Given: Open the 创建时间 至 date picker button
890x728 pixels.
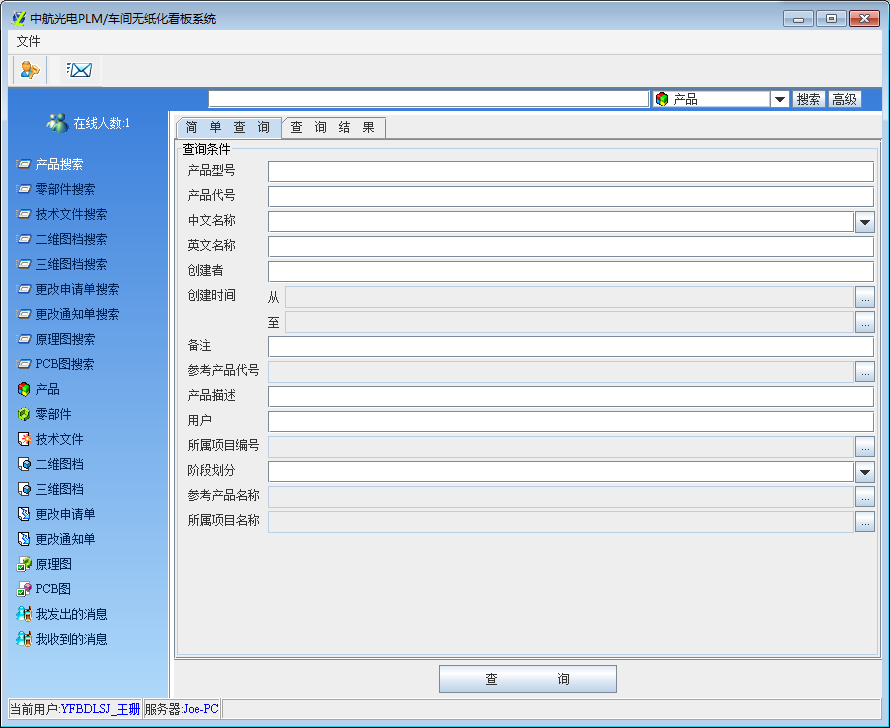Looking at the screenshot, I should 864,322.
